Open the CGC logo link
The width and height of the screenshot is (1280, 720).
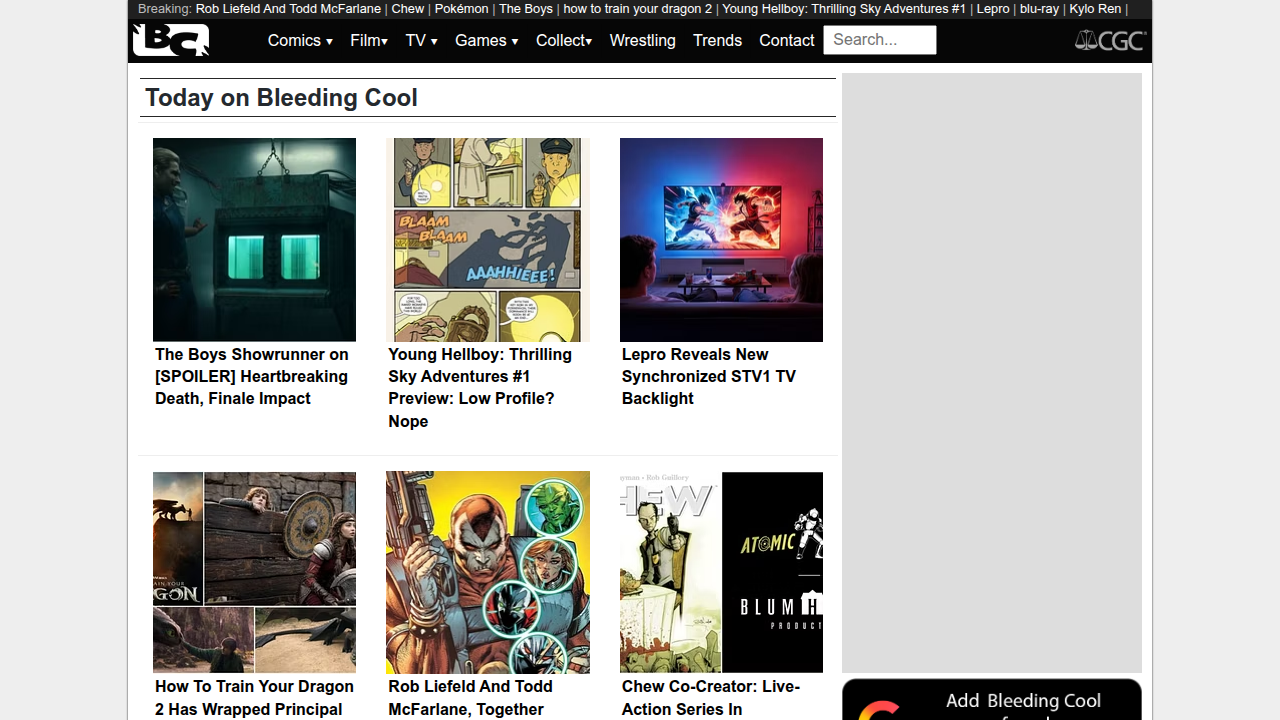1110,40
